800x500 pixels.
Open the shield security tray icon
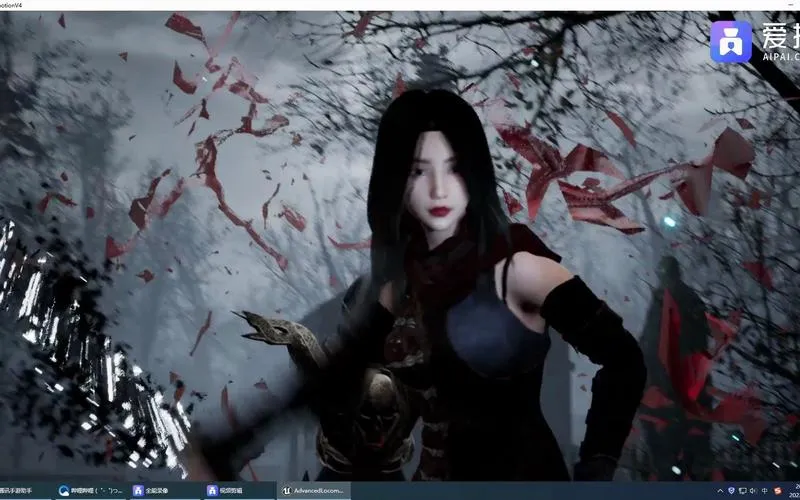coord(731,491)
